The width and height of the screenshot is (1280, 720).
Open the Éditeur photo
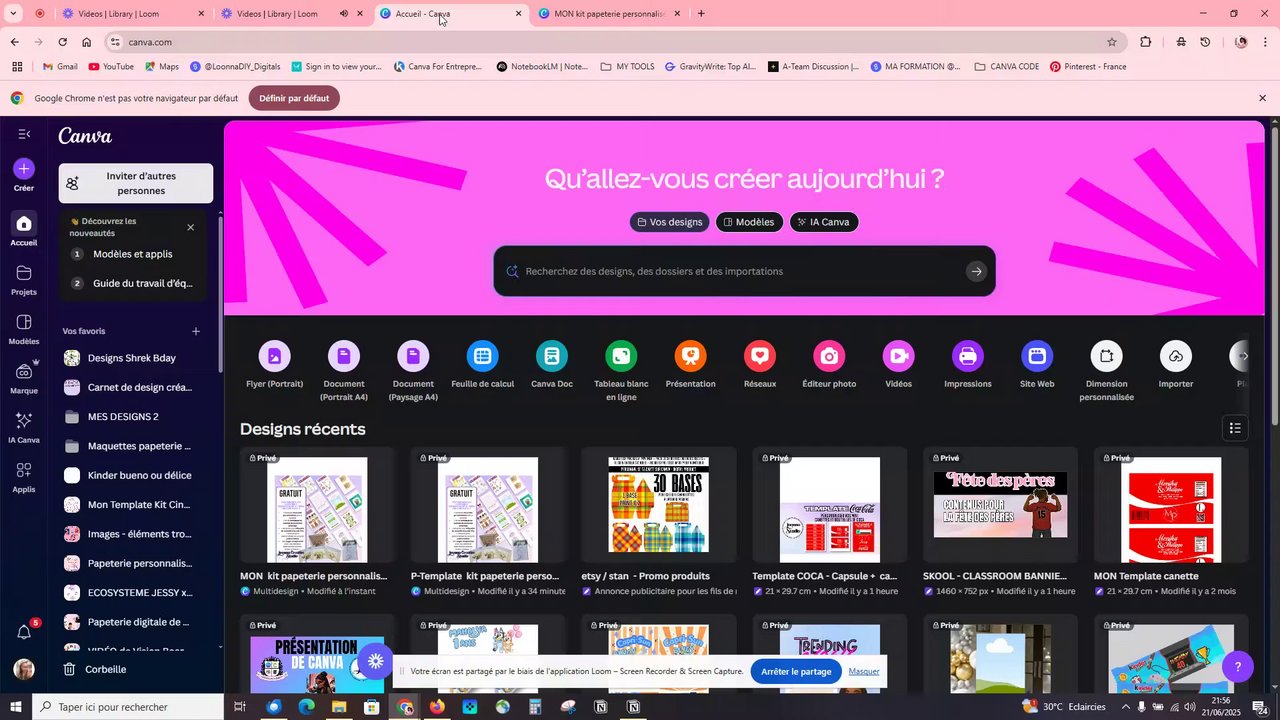[x=829, y=366]
